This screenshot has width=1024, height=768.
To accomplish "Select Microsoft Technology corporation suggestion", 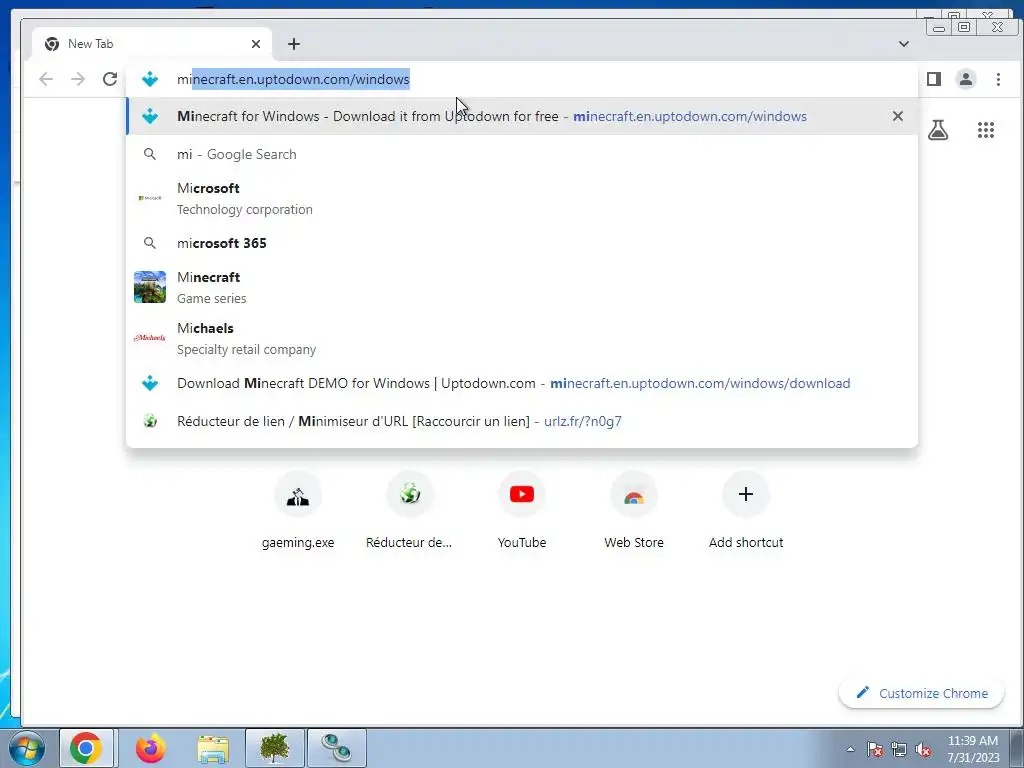I will pos(522,199).
